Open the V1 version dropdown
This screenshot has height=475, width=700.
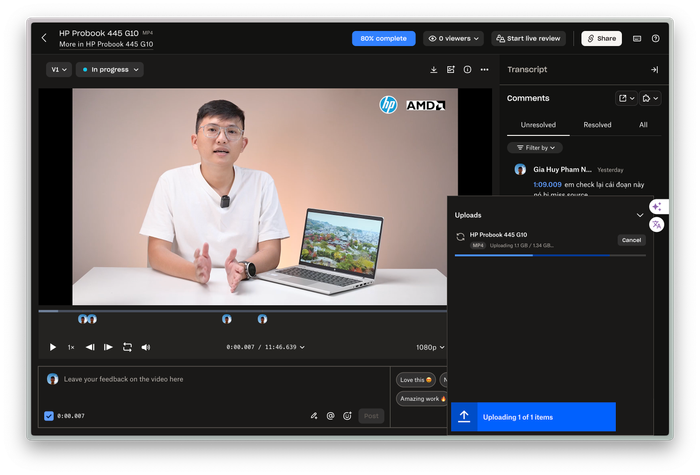click(59, 70)
